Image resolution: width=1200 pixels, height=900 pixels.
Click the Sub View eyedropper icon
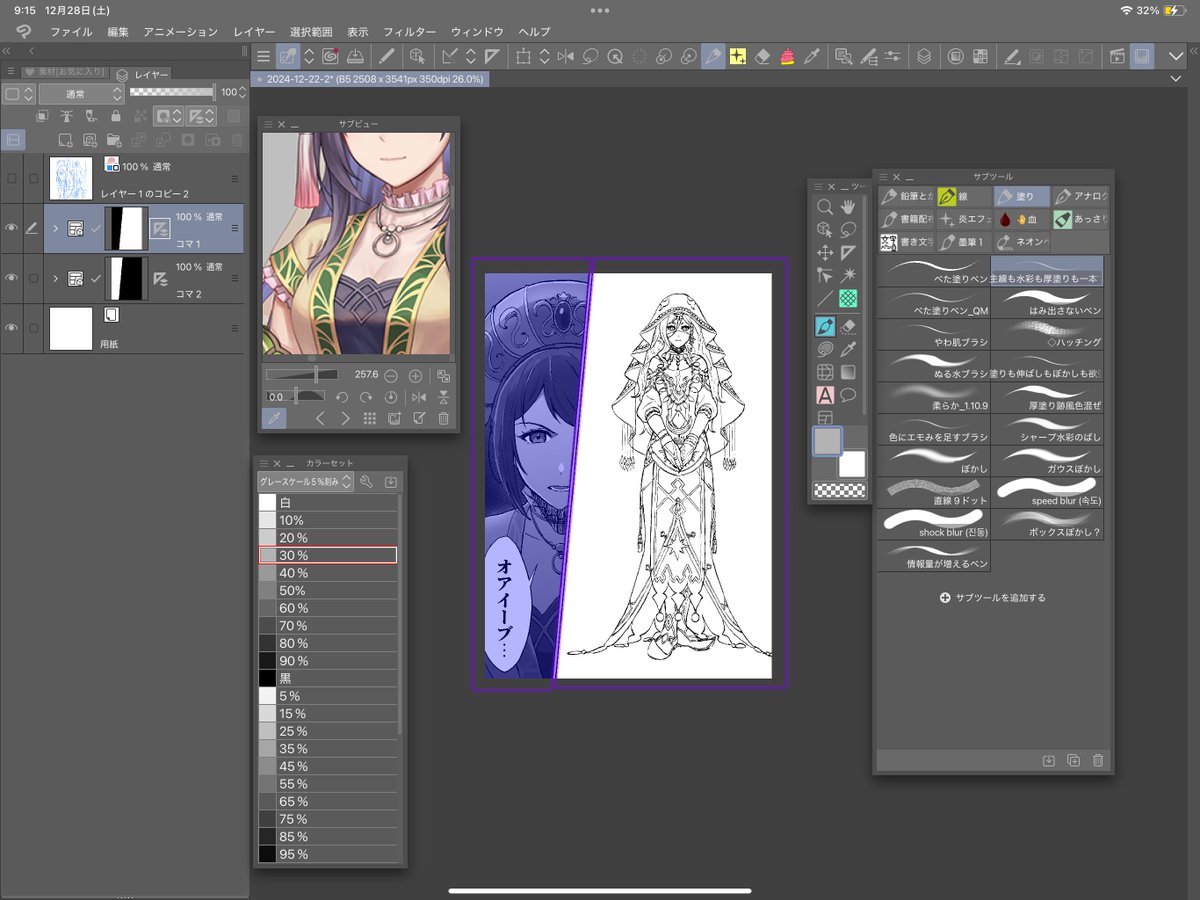pyautogui.click(x=274, y=419)
